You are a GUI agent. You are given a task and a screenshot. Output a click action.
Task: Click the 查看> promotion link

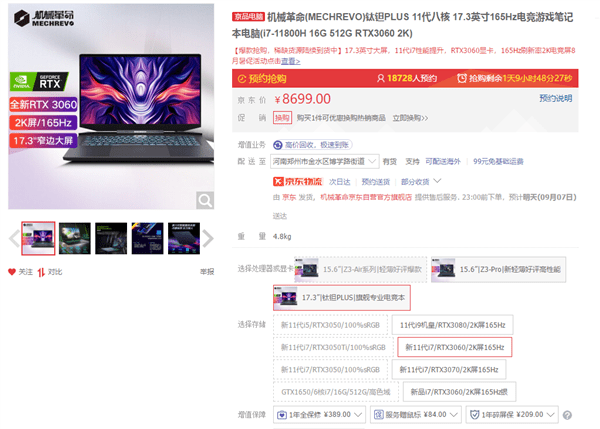[x=290, y=61]
